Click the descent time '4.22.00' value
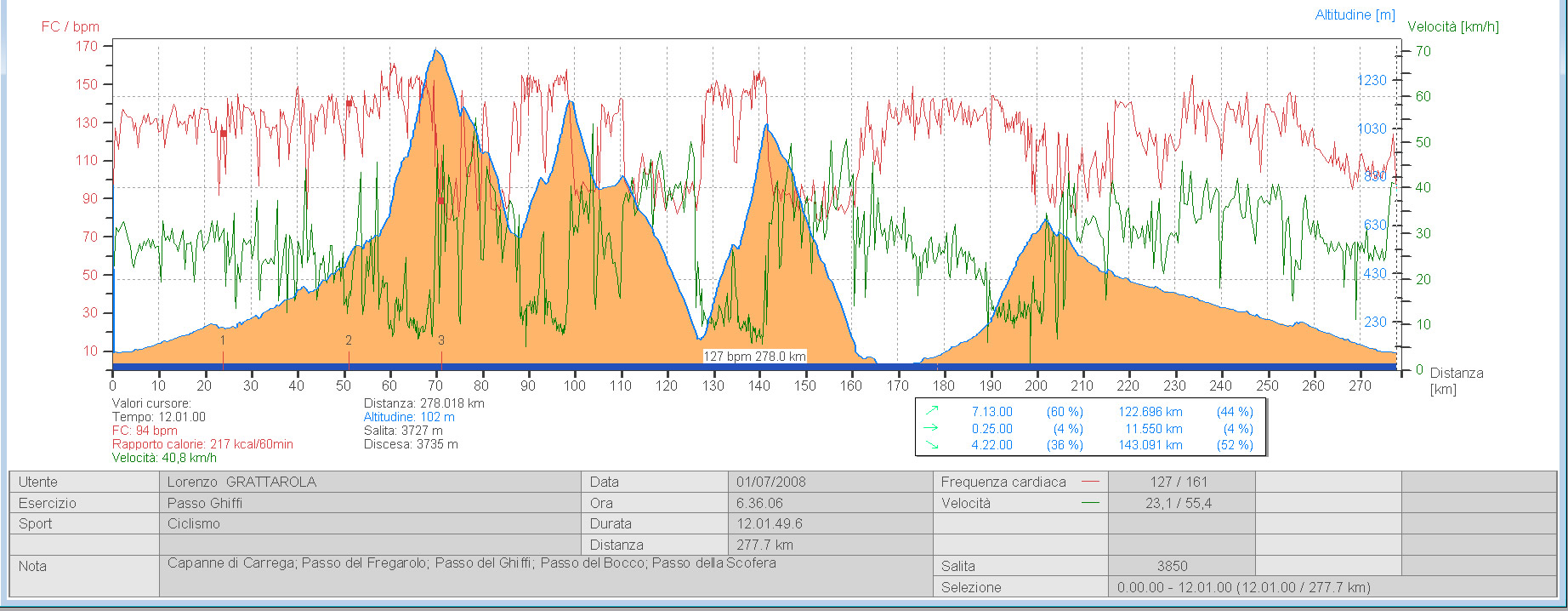The height and width of the screenshot is (611, 1568). tap(992, 445)
